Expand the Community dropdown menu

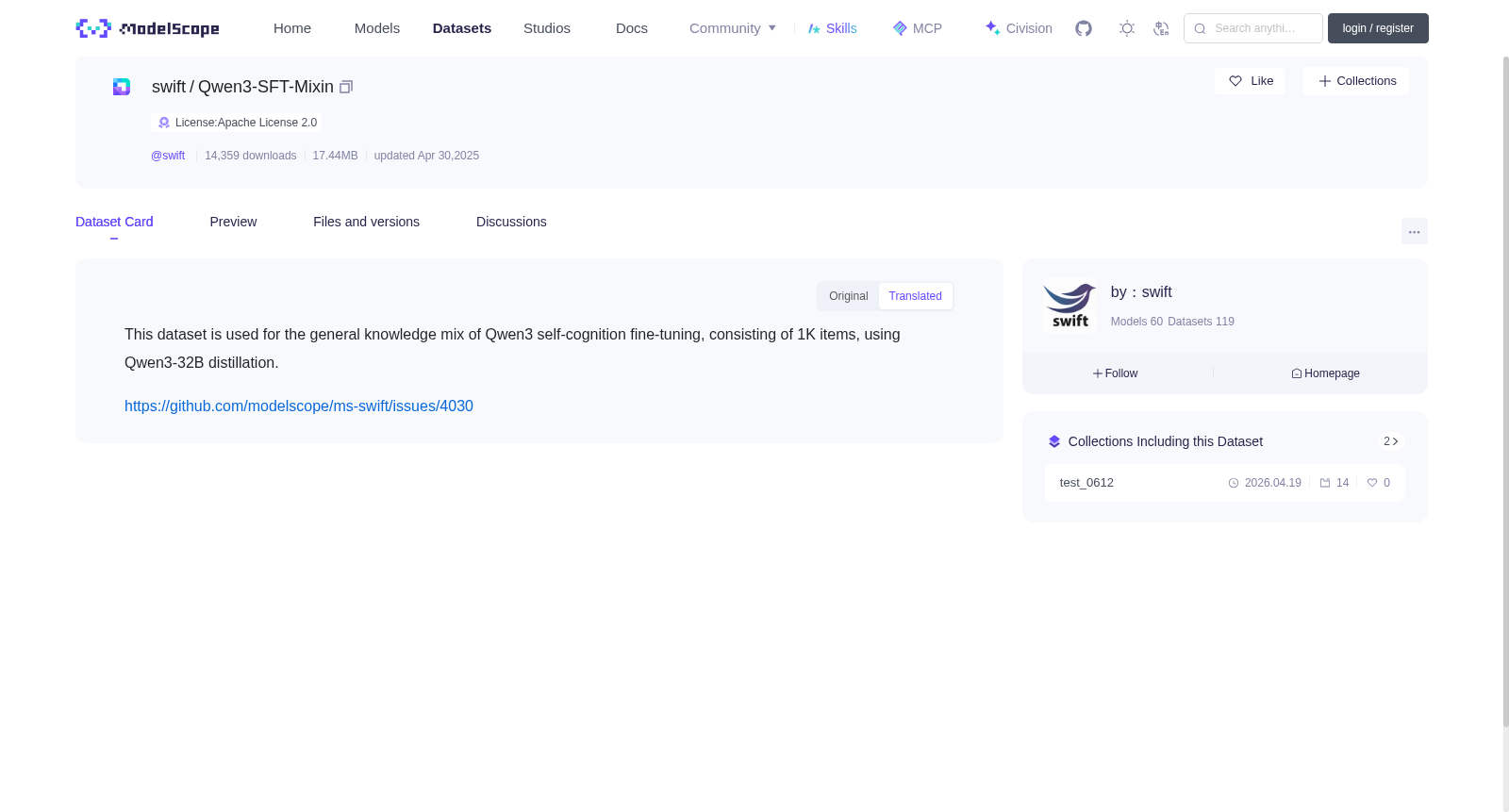pos(733,28)
